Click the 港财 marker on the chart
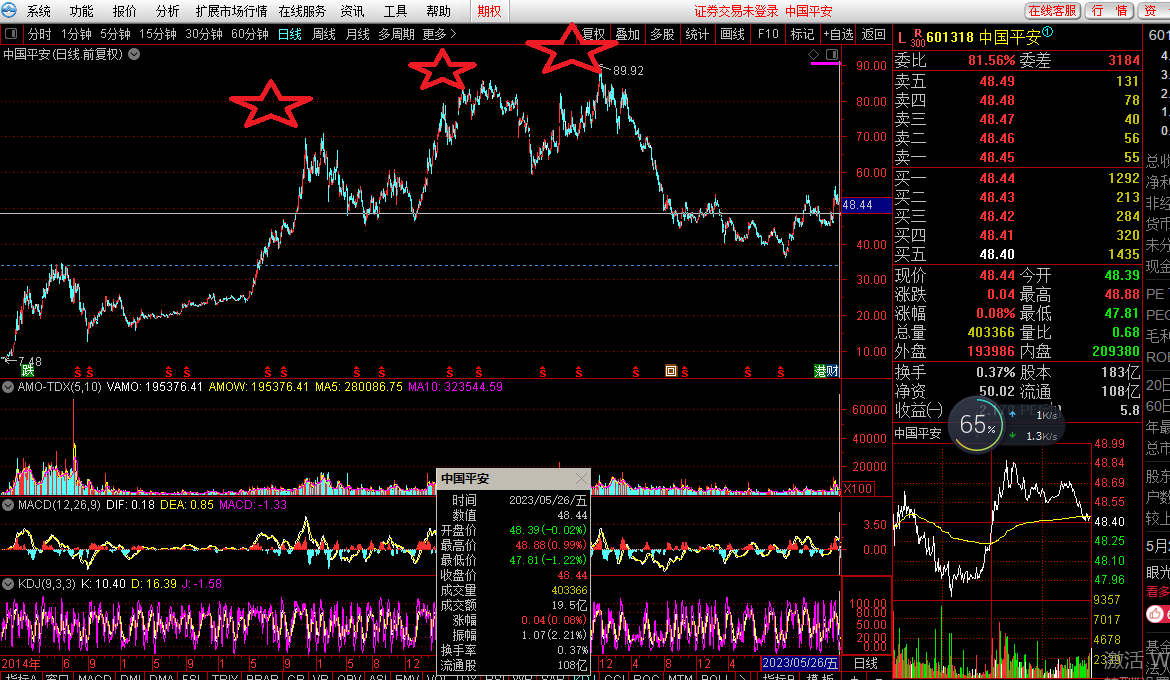Screen dimensions: 1170x680 [826, 371]
